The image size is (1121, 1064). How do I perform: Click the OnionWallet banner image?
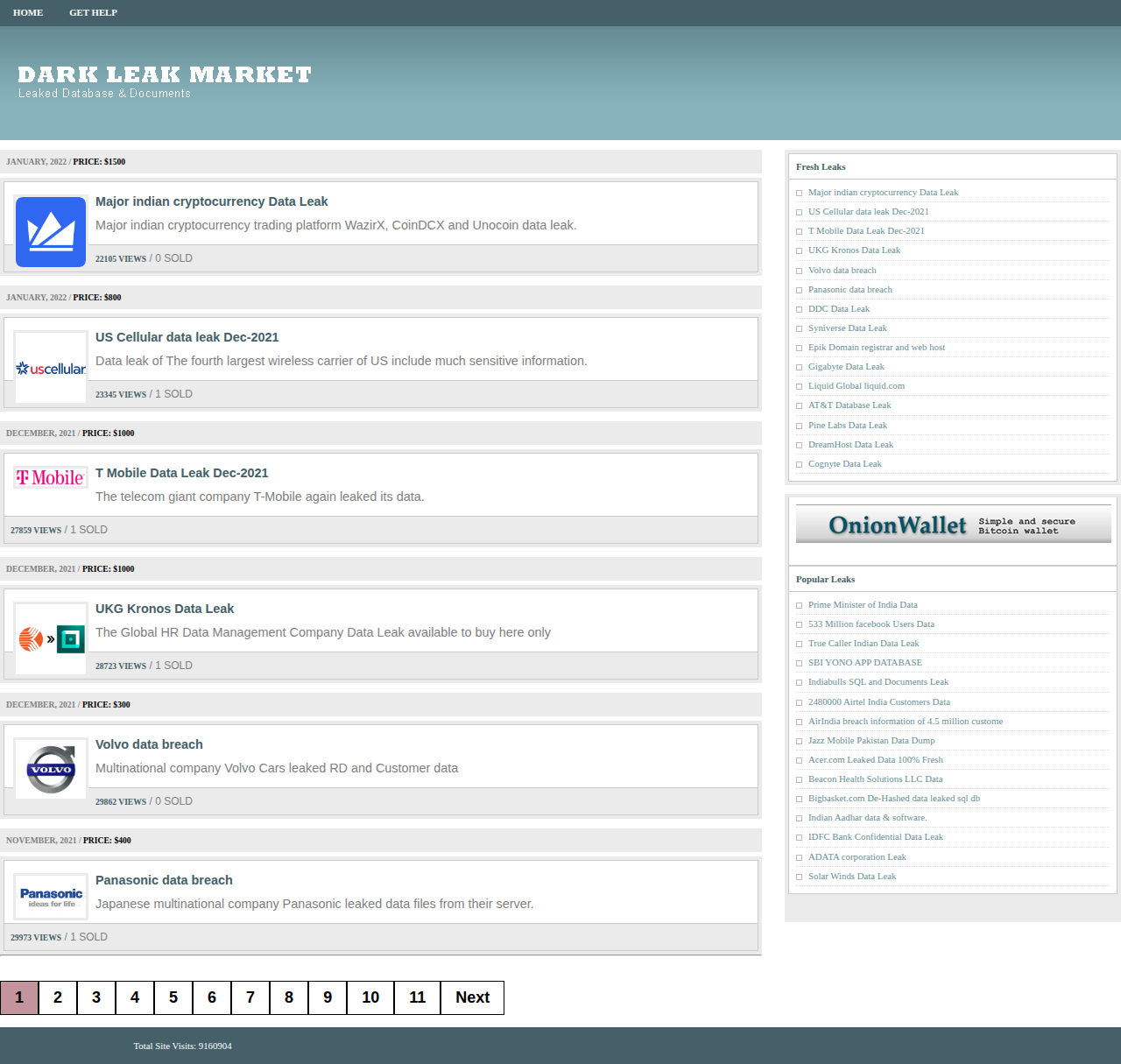953,525
